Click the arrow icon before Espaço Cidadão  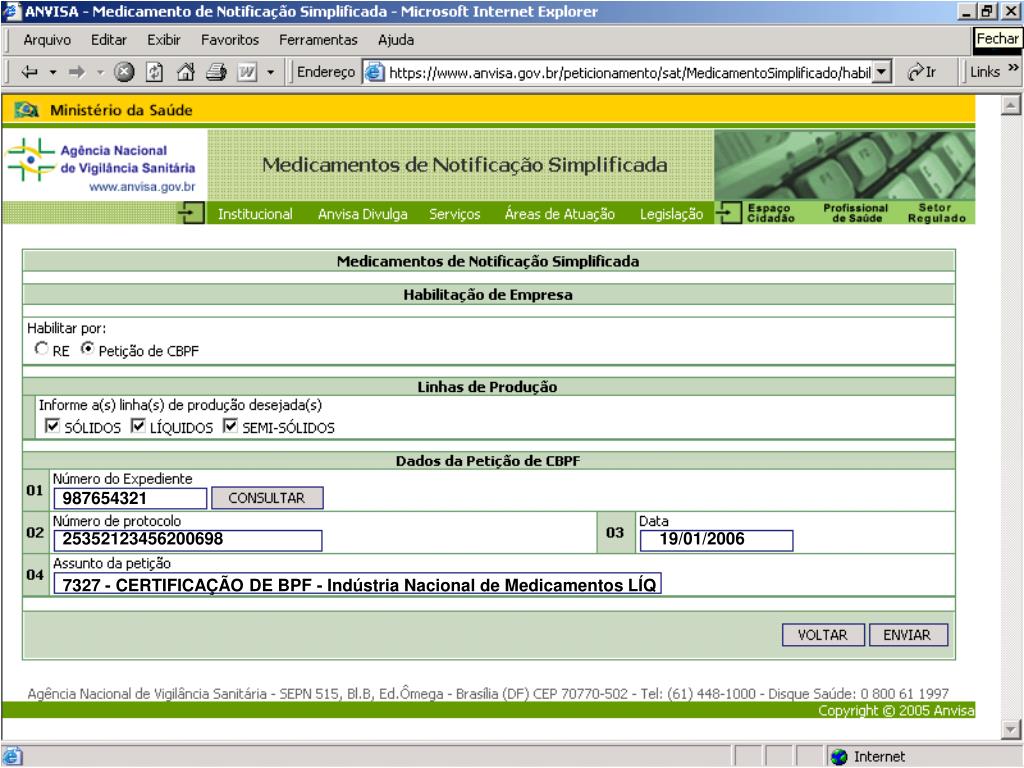(729, 213)
